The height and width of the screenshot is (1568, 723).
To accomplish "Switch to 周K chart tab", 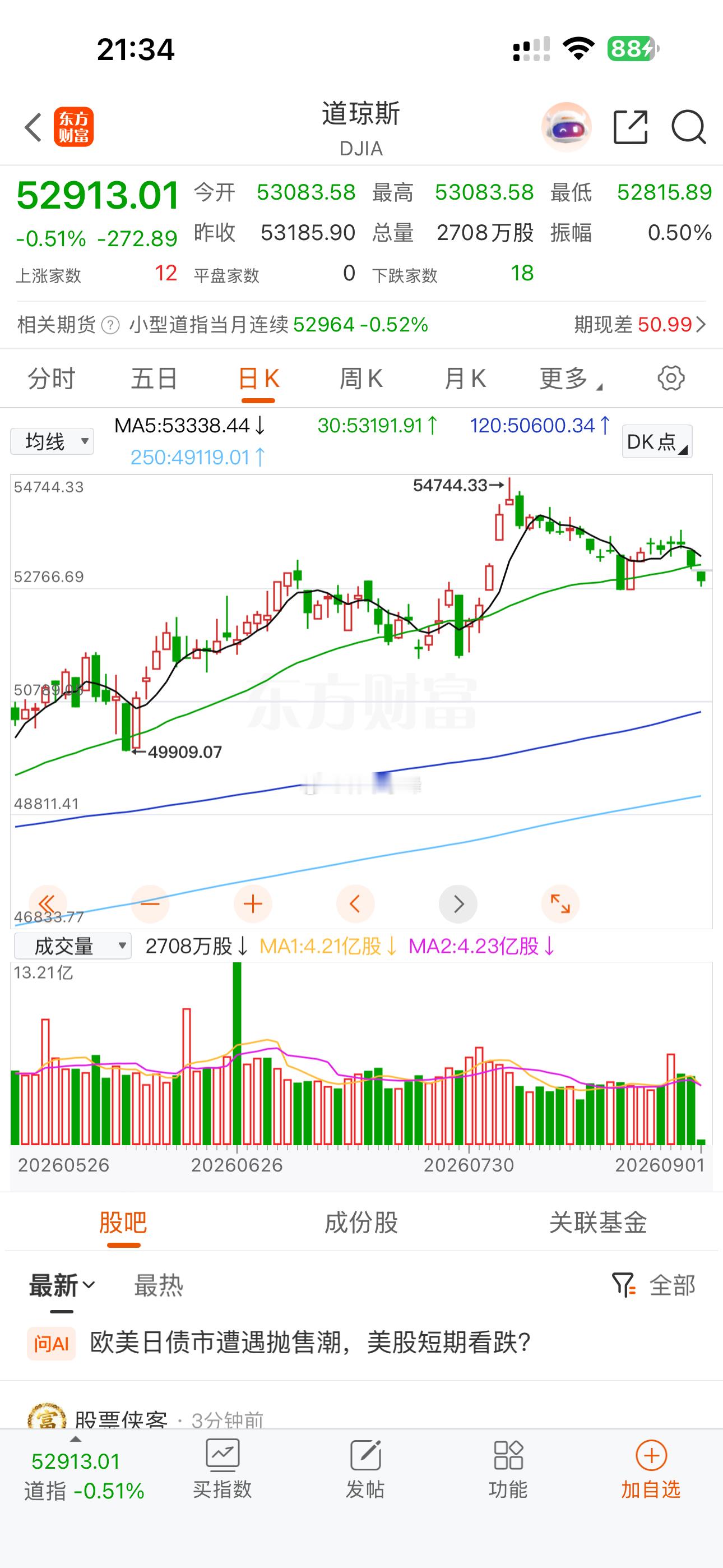I will [x=361, y=379].
